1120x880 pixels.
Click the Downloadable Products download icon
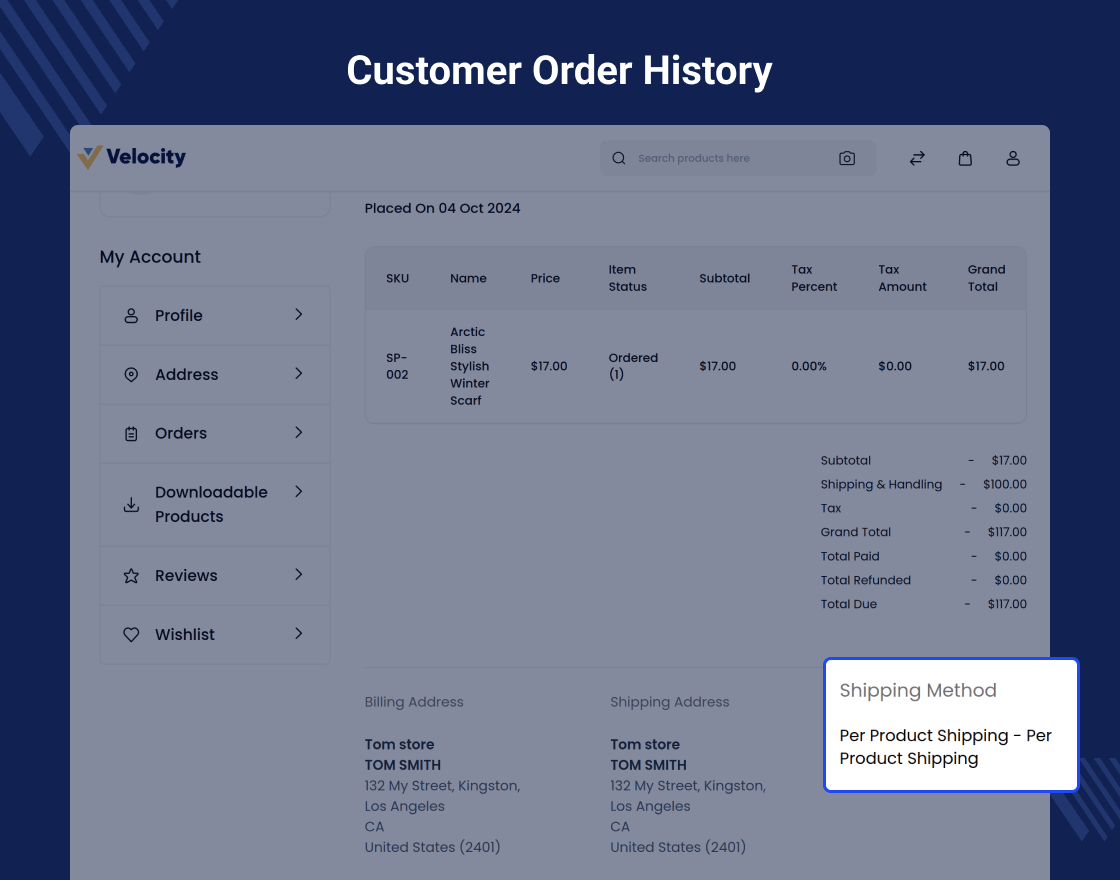click(x=131, y=504)
